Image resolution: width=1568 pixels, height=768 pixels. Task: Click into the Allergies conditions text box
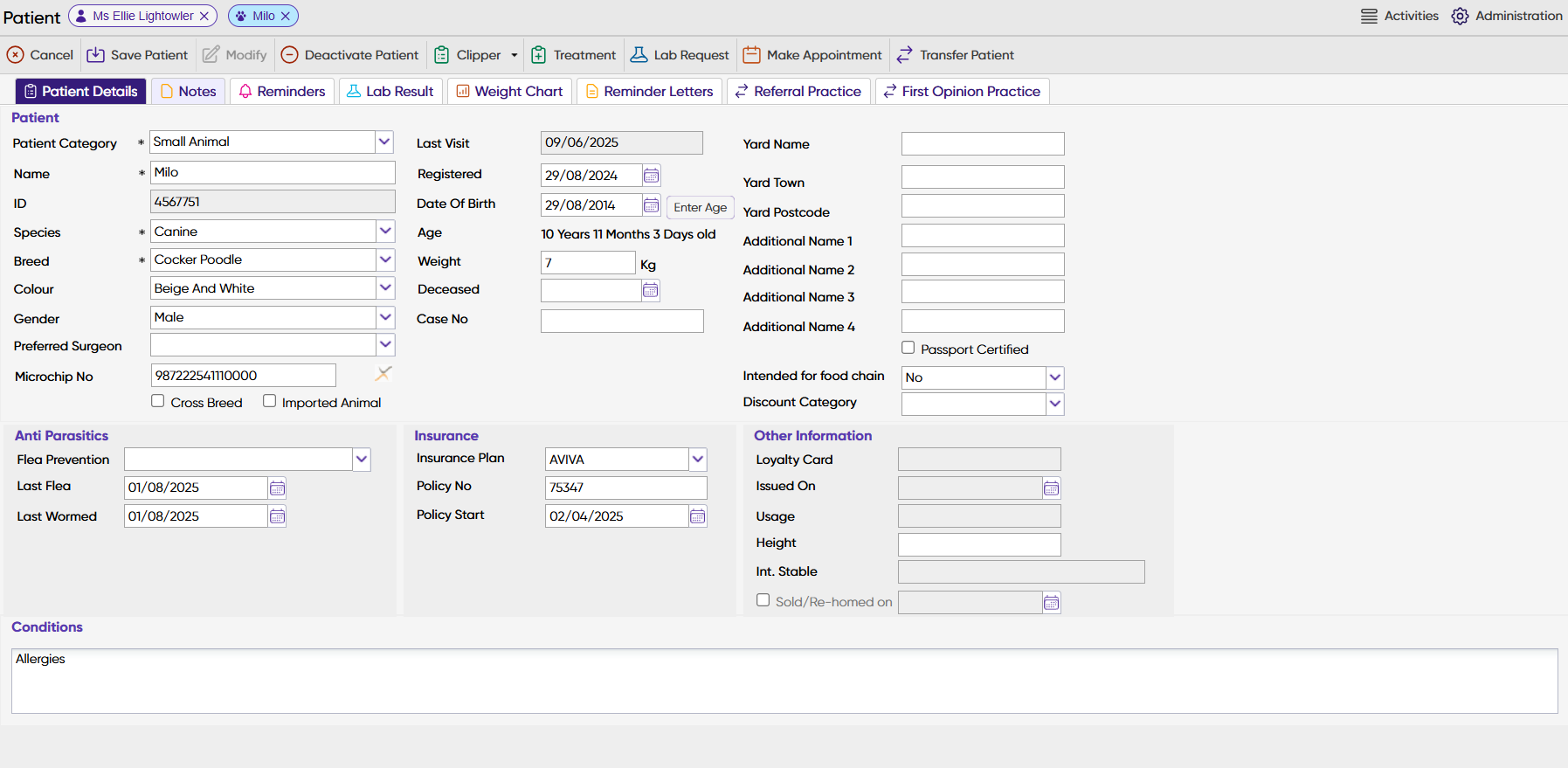point(784,681)
